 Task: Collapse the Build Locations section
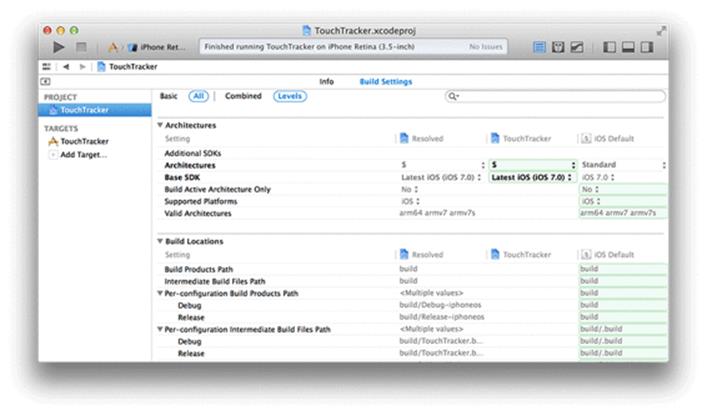click(x=160, y=241)
